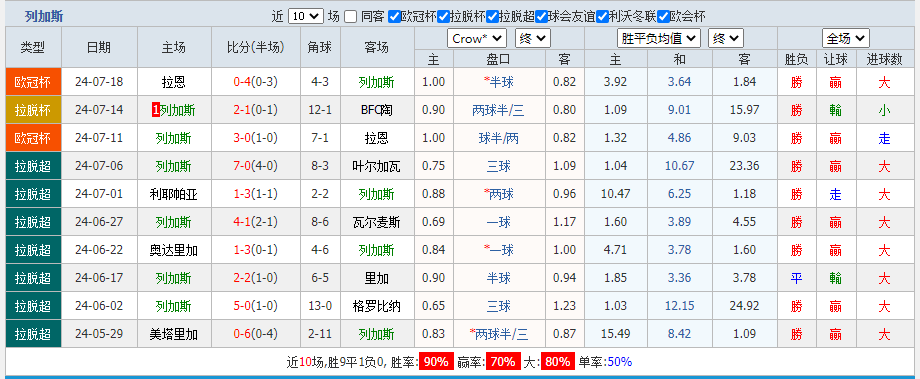Click the 15.97 away odds value
This screenshot has height=379, width=920.
pos(745,110)
